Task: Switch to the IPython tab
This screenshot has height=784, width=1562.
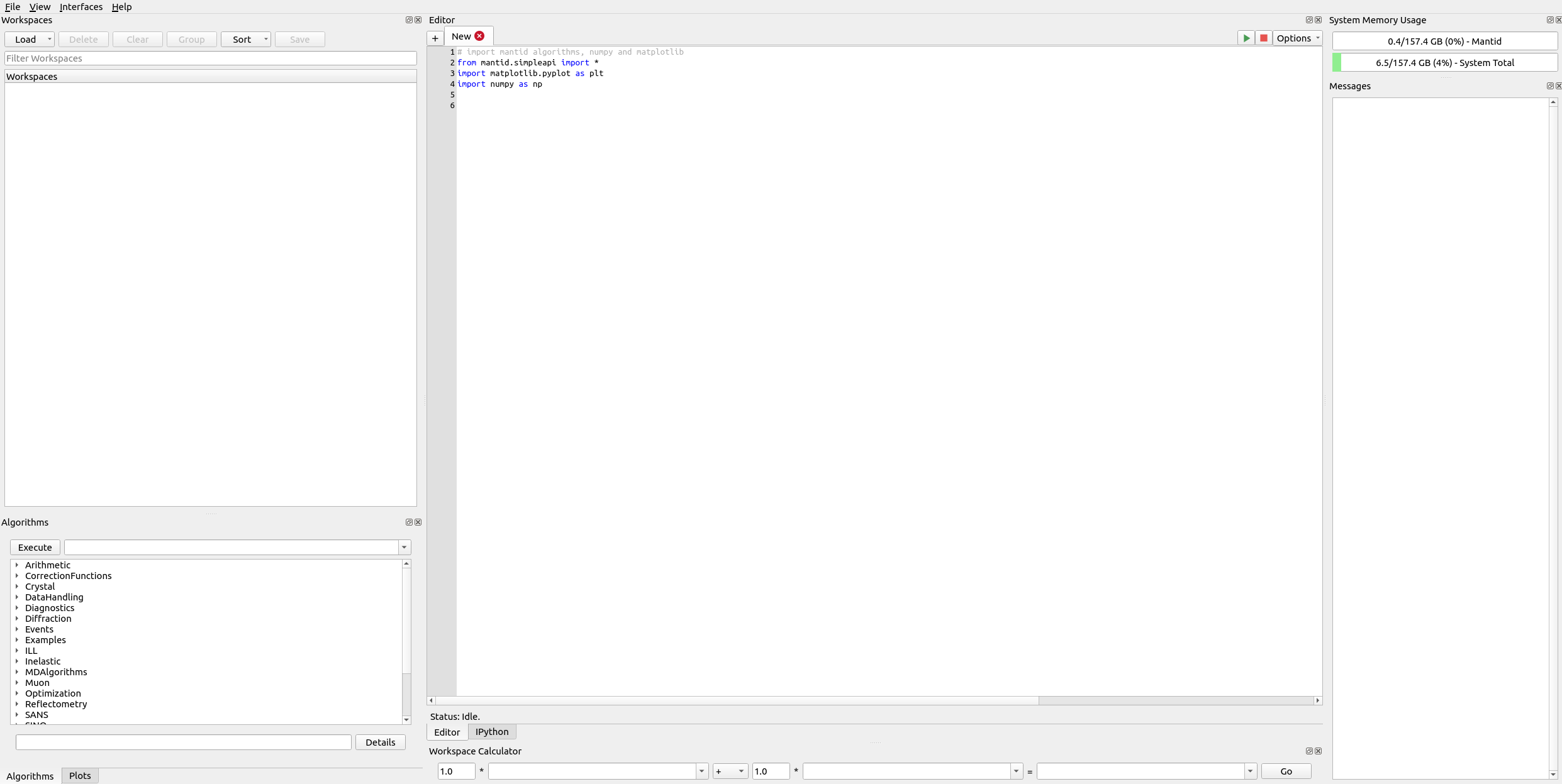Action: (x=492, y=732)
